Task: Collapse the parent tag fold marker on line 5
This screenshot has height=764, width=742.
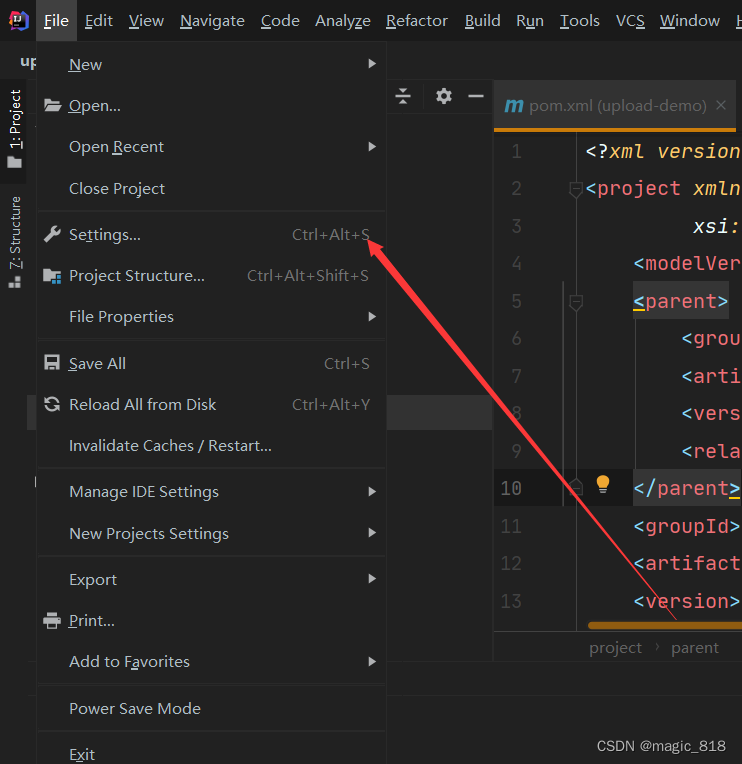Action: pos(576,302)
